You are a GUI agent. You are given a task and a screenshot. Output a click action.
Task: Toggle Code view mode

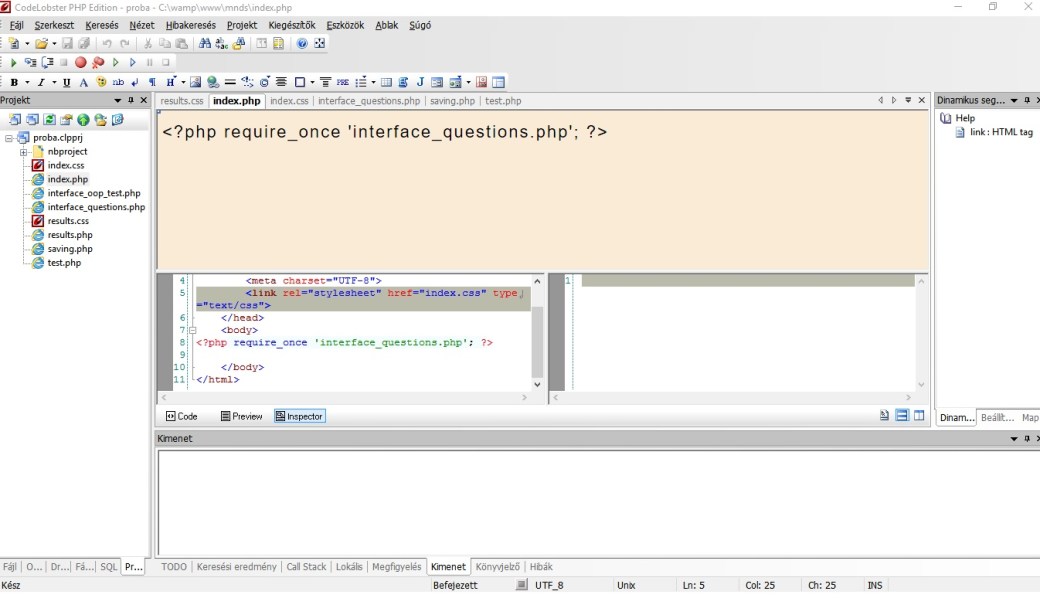pyautogui.click(x=182, y=416)
